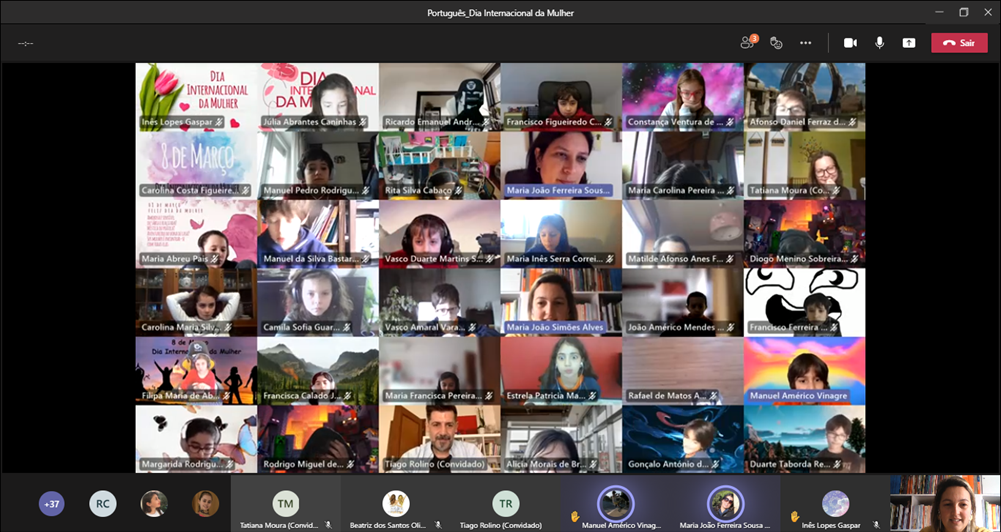This screenshot has width=1001, height=532.
Task: Open the reactions and raise hand menu
Action: point(775,43)
